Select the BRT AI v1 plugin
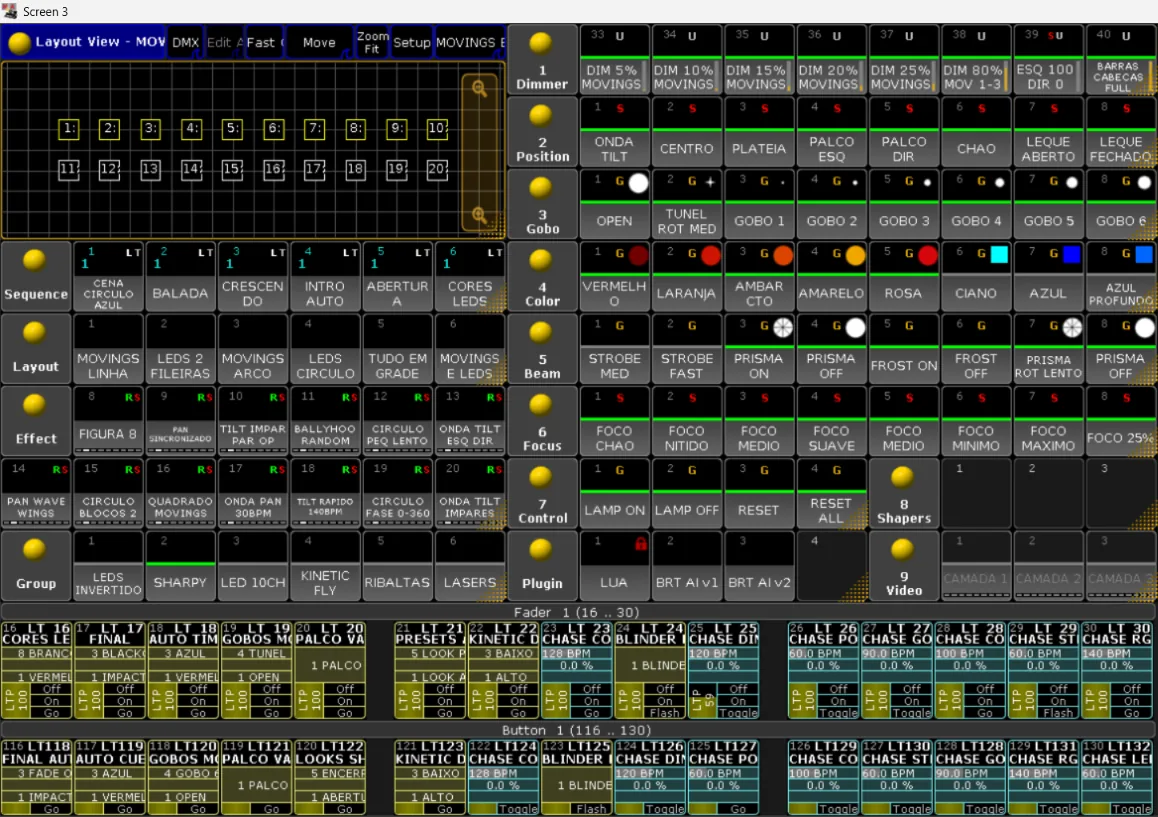 point(686,566)
